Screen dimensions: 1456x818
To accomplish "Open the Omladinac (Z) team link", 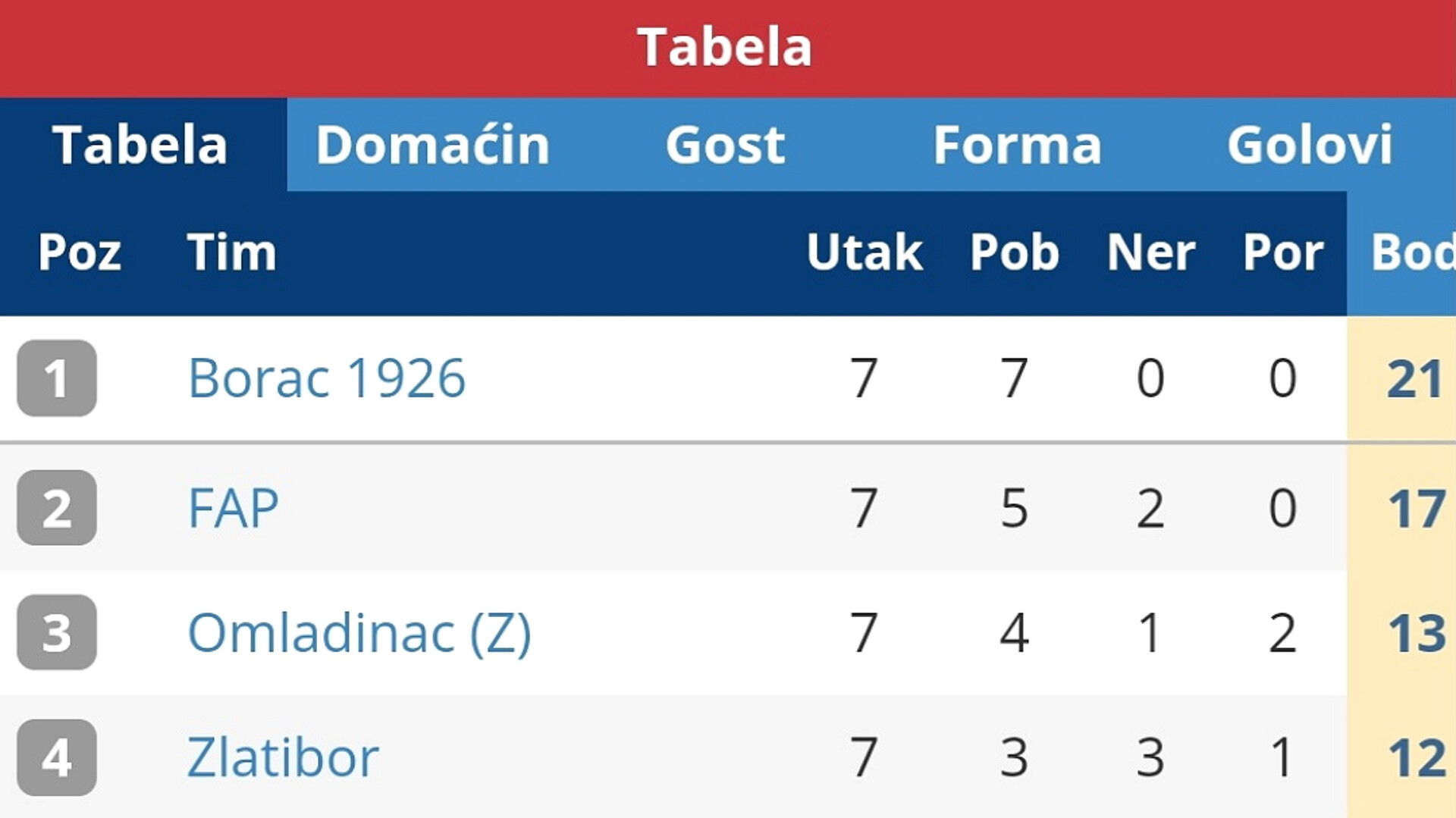I will [x=359, y=633].
